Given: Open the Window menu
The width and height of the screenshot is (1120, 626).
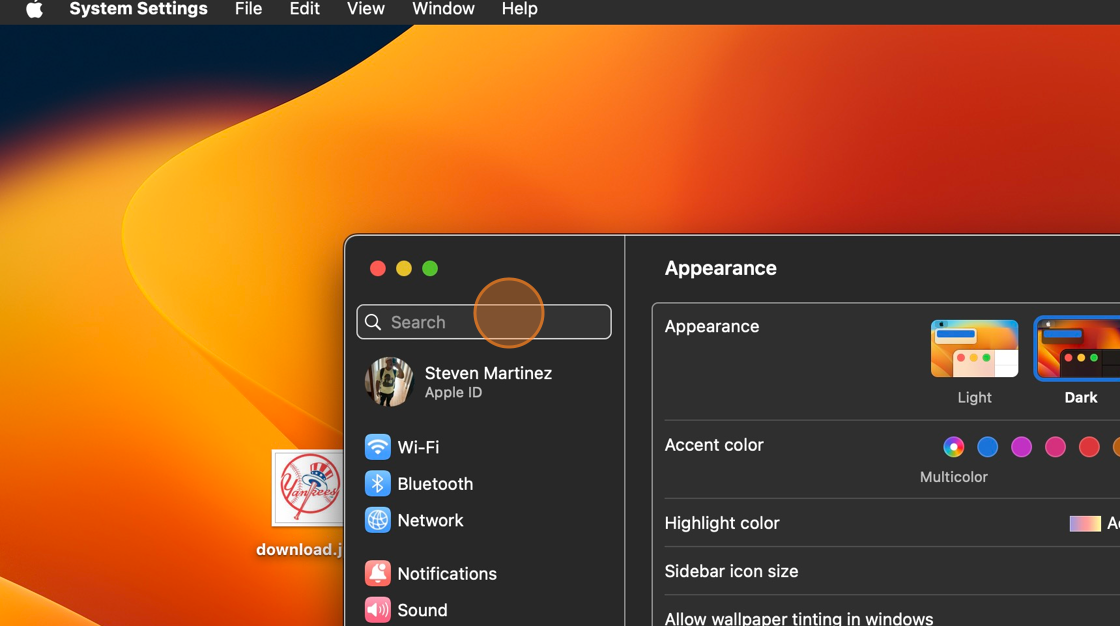Looking at the screenshot, I should (x=443, y=9).
